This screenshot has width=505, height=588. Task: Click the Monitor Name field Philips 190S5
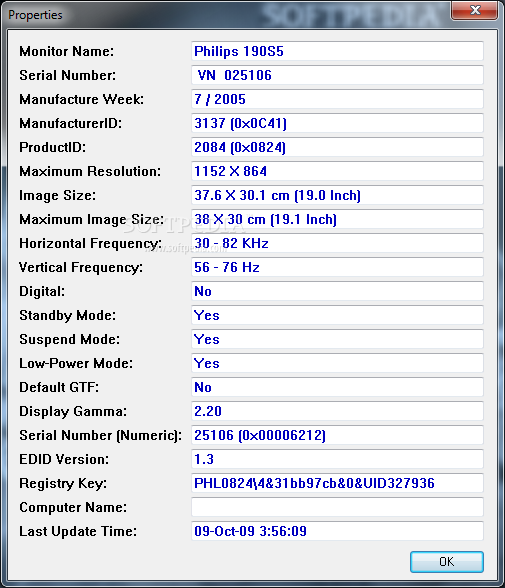click(337, 51)
